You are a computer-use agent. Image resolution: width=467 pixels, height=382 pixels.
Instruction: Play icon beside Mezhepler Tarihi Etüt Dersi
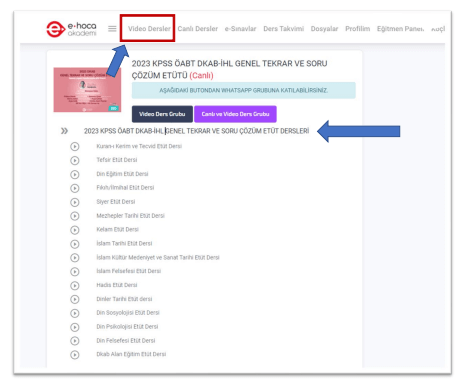(x=75, y=216)
